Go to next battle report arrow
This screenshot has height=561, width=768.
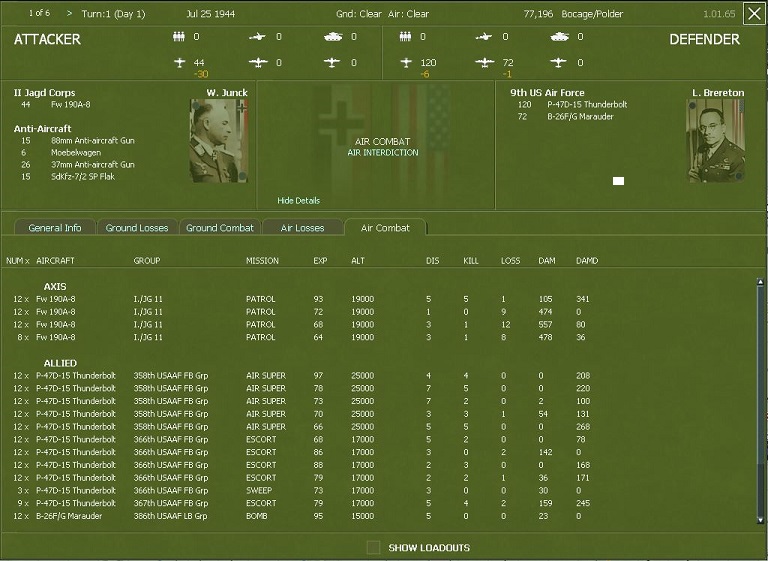[x=69, y=13]
